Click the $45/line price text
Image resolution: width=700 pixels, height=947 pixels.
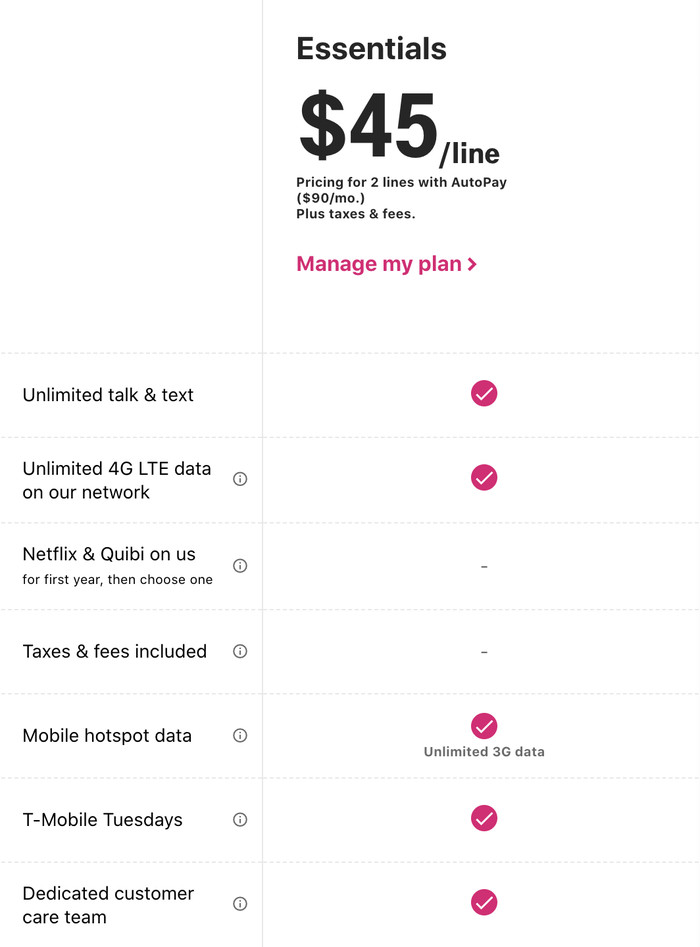click(398, 130)
